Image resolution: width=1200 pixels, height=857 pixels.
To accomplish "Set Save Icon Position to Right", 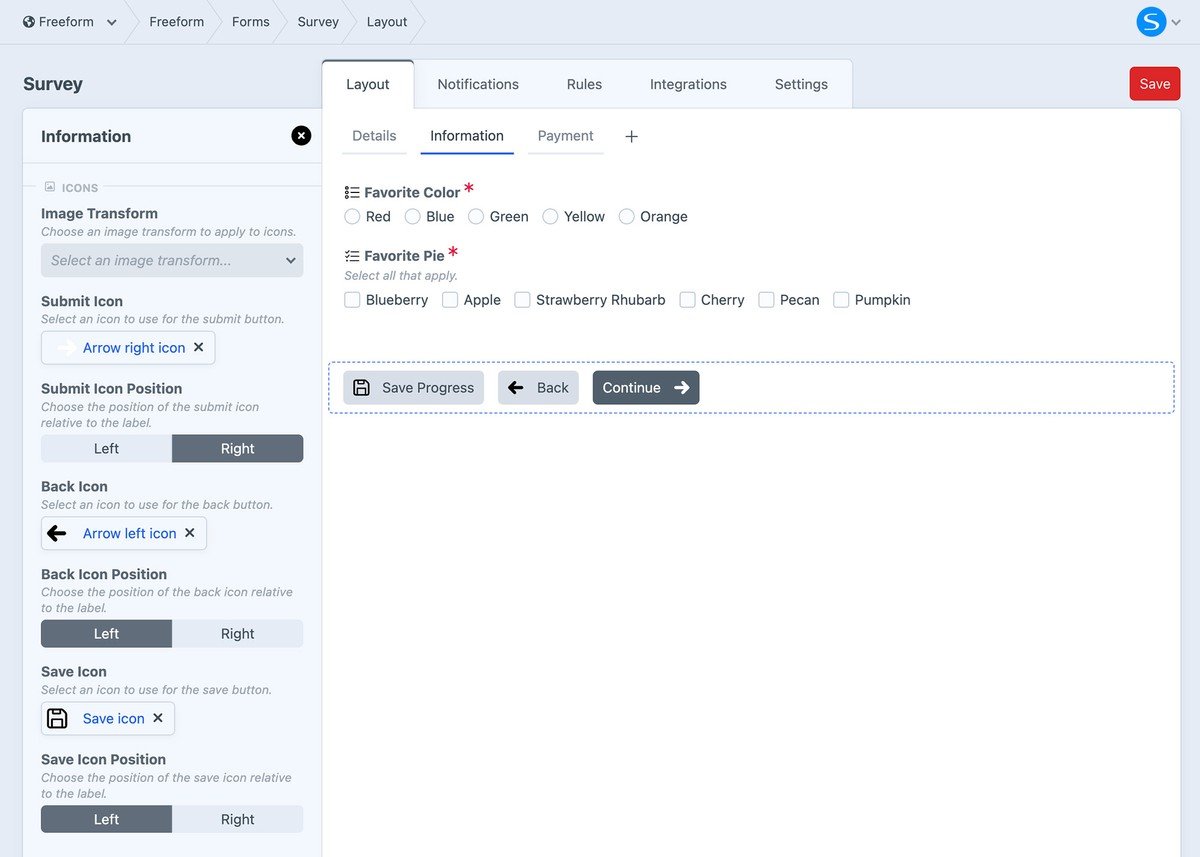I will point(237,819).
